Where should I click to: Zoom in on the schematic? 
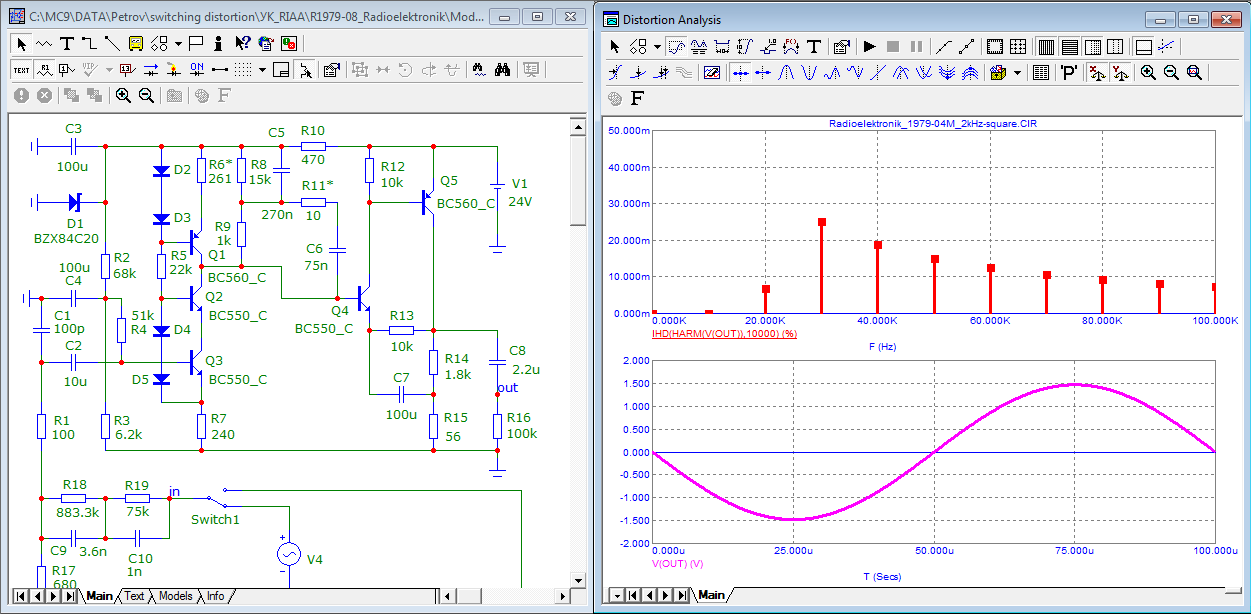[x=123, y=95]
